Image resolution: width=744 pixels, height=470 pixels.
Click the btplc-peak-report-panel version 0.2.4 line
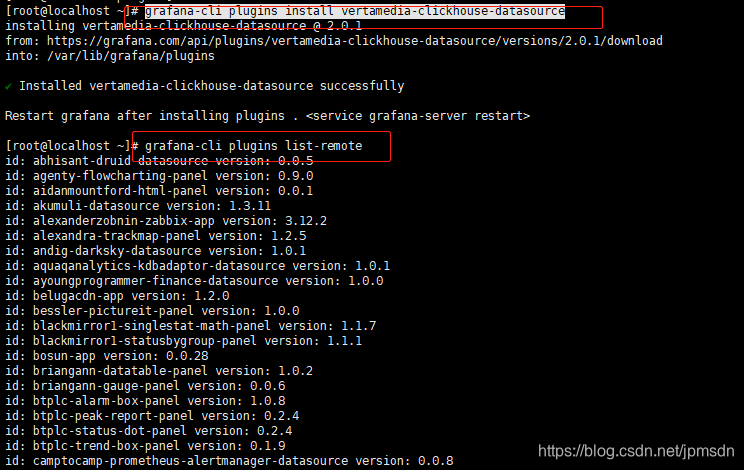(152, 416)
